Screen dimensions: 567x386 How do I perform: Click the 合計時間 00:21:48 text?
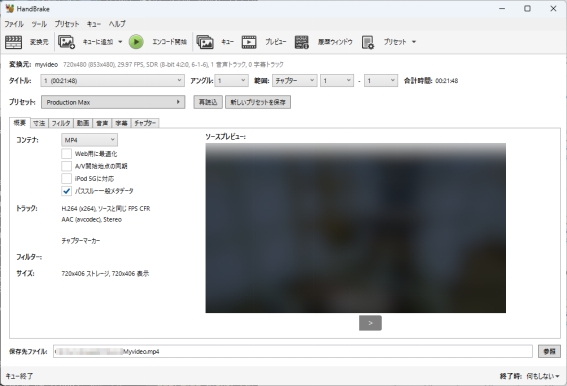[431, 81]
